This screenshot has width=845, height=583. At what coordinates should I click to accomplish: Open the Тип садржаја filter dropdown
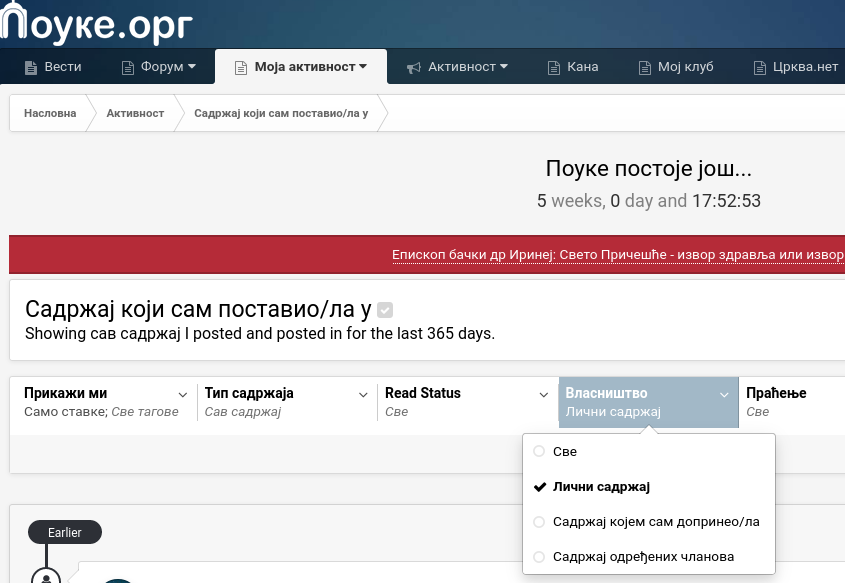(x=287, y=402)
